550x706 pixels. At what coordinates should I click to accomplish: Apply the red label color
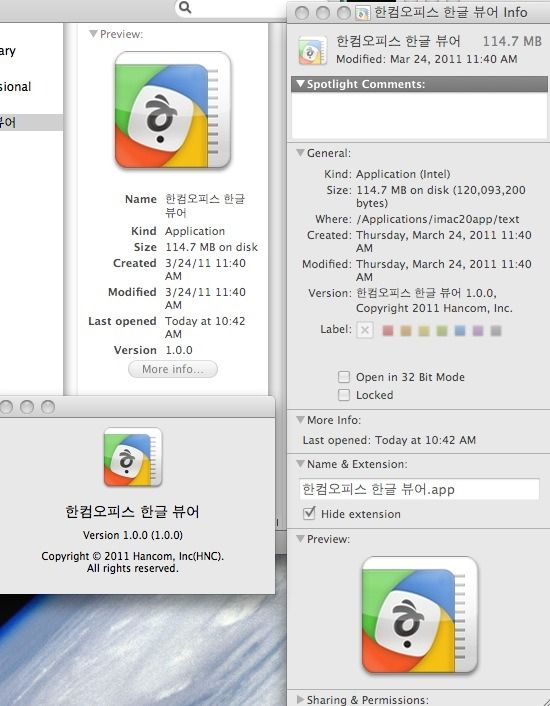click(388, 331)
